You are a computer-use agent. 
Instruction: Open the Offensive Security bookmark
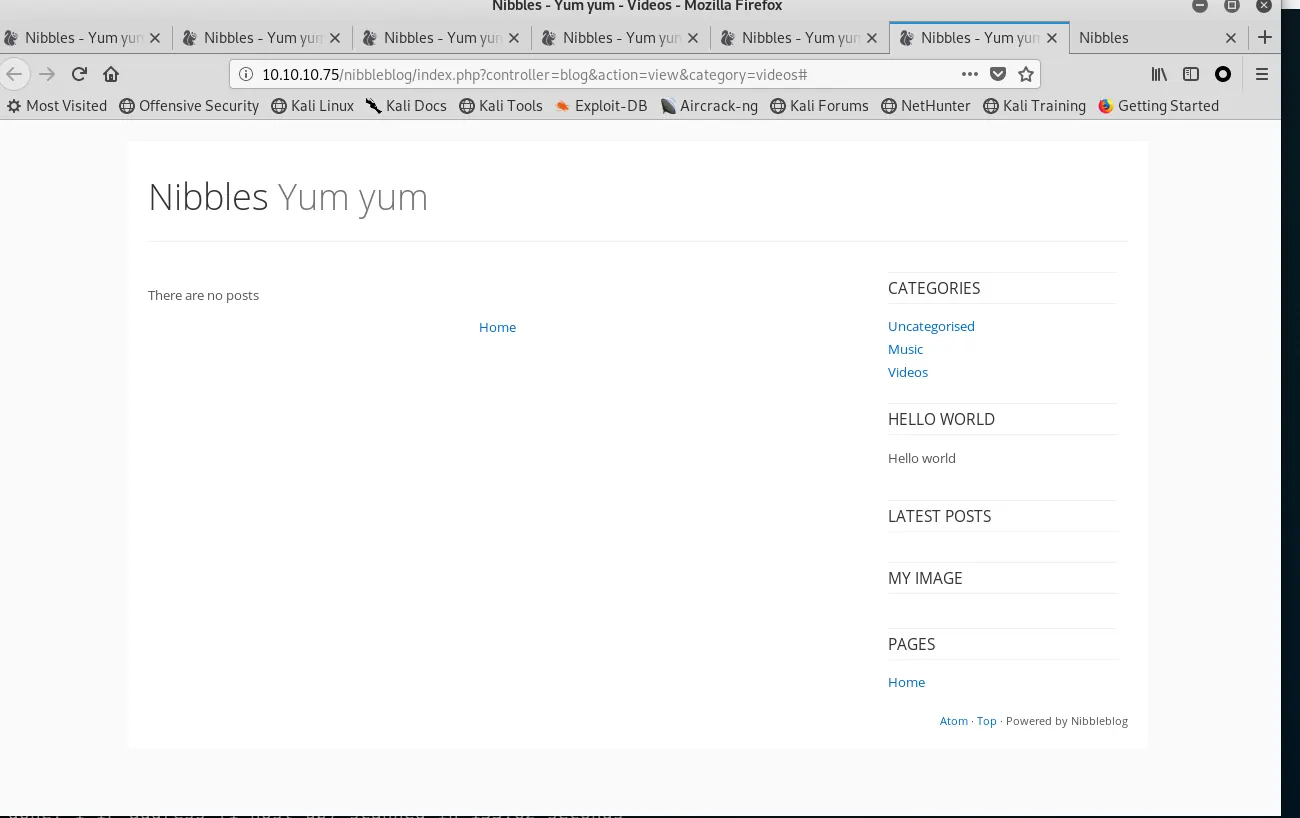point(189,106)
